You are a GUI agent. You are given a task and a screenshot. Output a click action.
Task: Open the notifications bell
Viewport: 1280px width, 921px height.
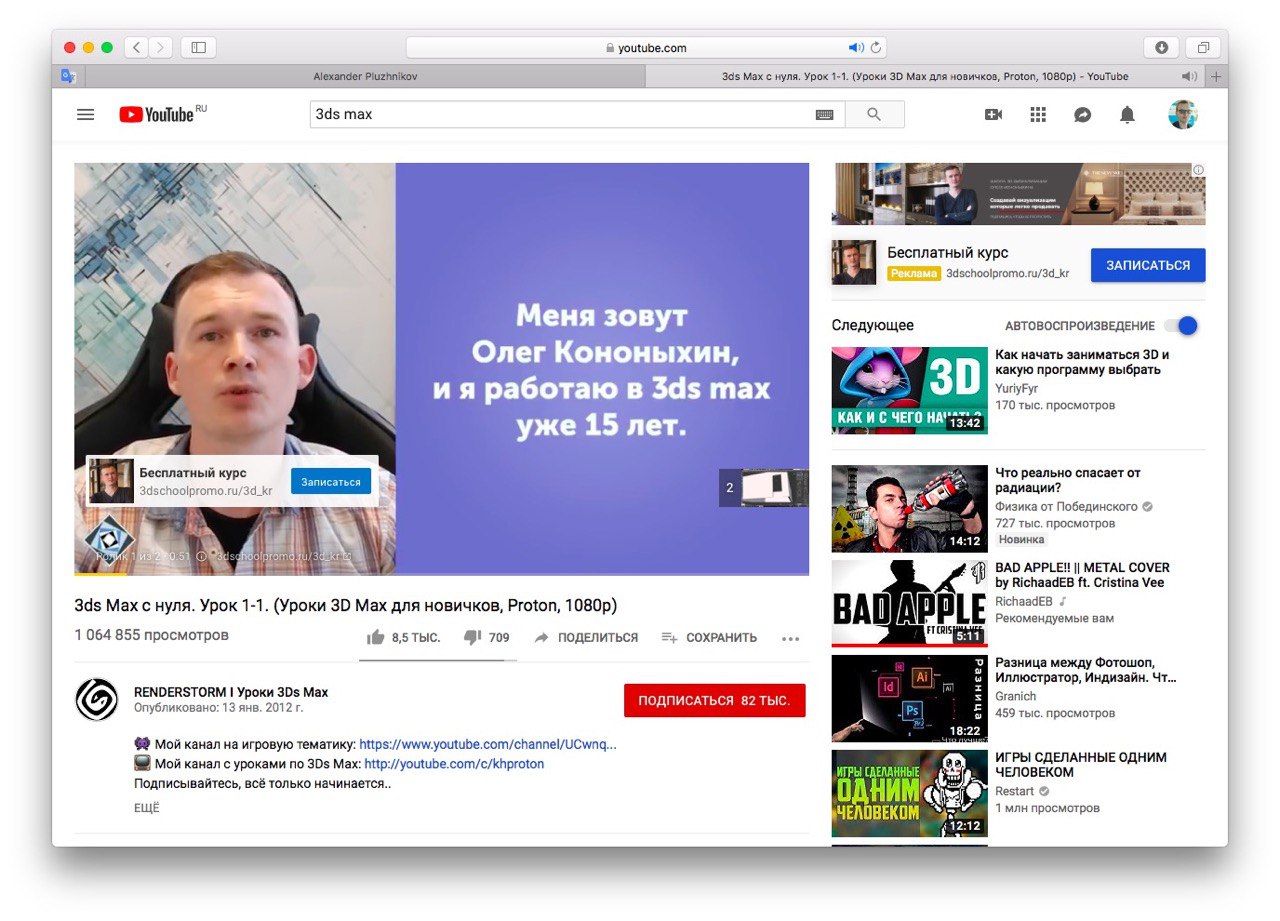1127,115
